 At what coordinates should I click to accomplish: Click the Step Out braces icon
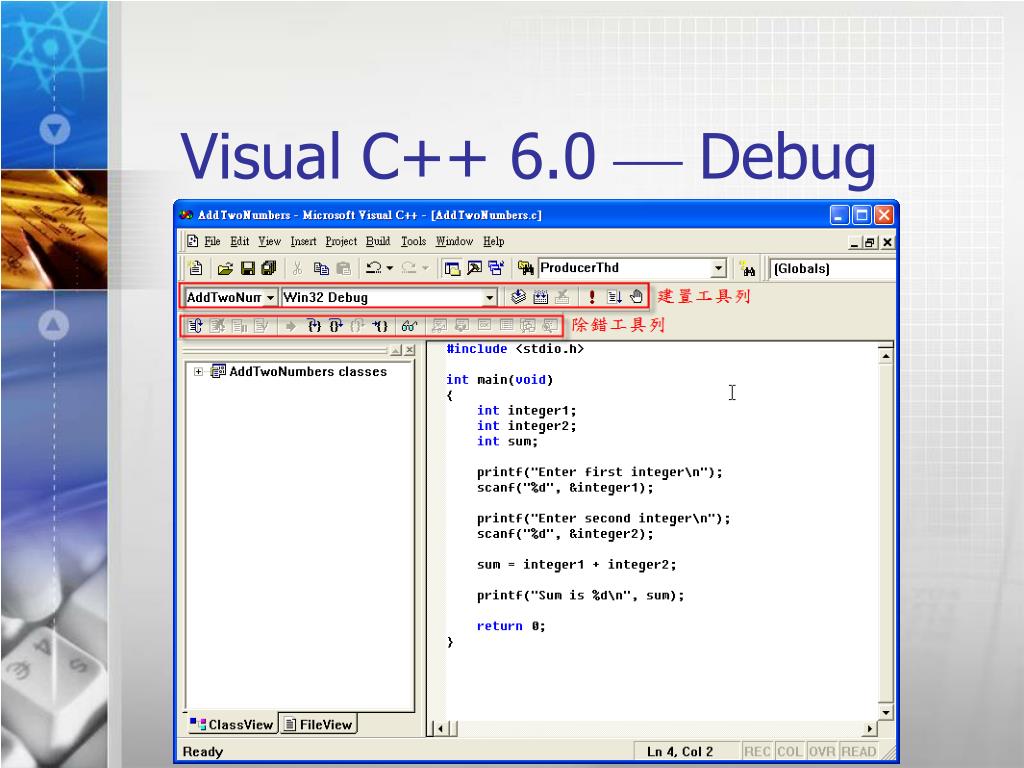point(357,325)
